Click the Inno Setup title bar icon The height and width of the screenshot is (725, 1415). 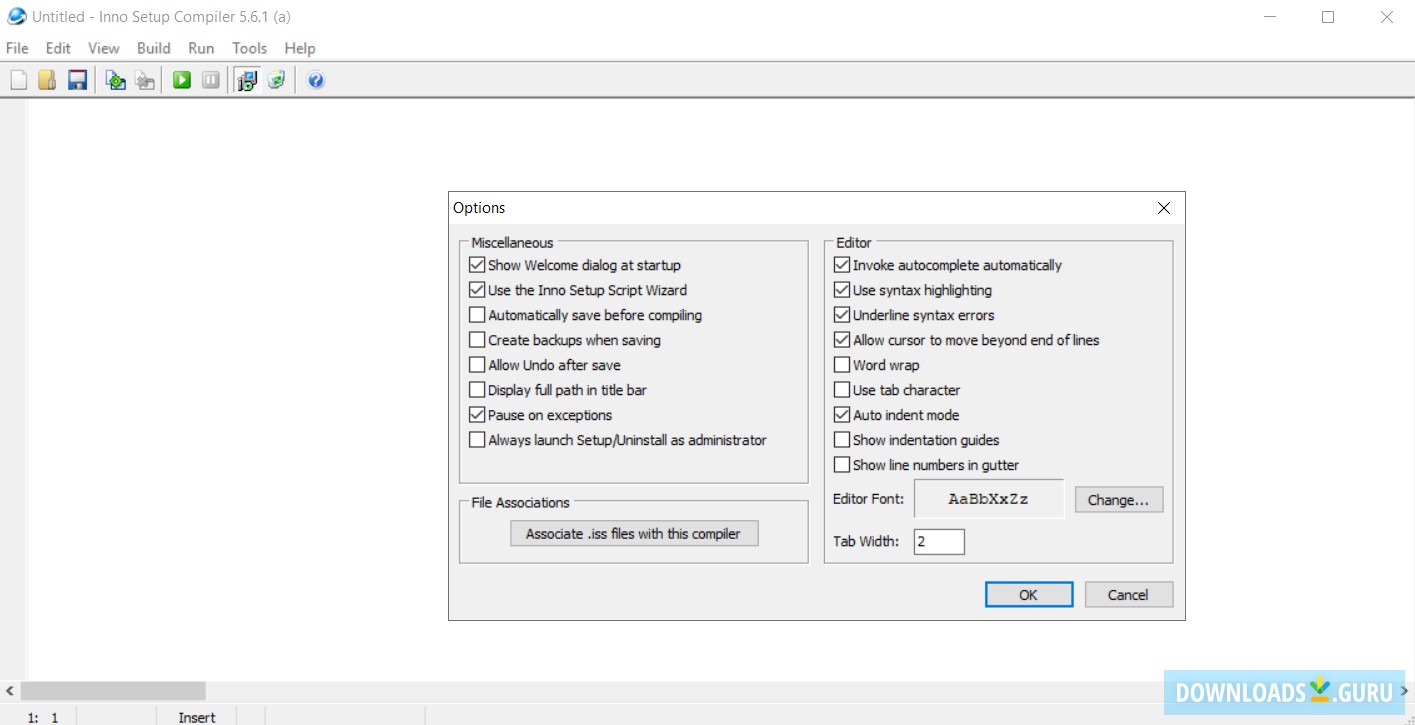point(16,16)
